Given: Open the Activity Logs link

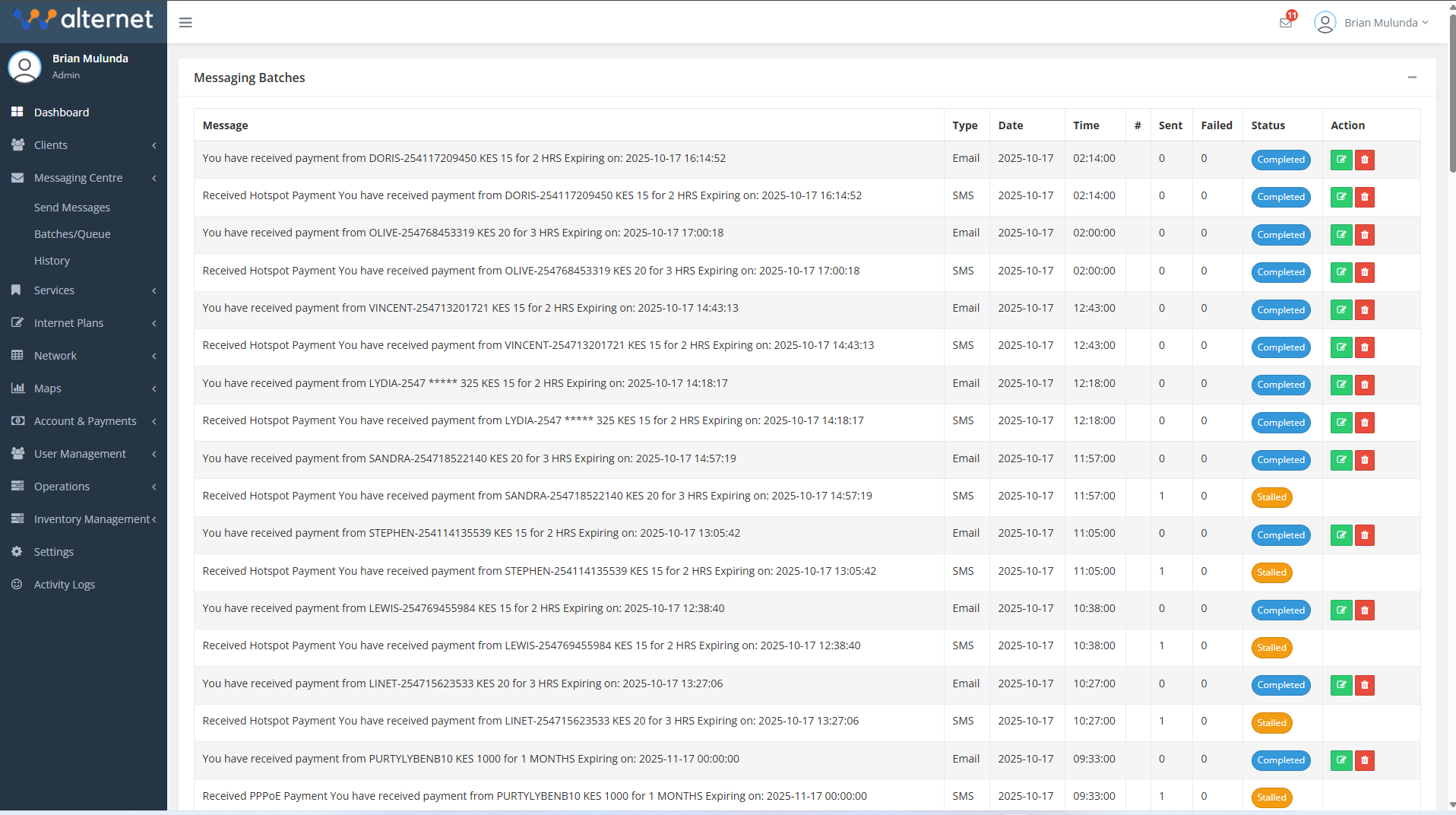Looking at the screenshot, I should pyautogui.click(x=65, y=585).
